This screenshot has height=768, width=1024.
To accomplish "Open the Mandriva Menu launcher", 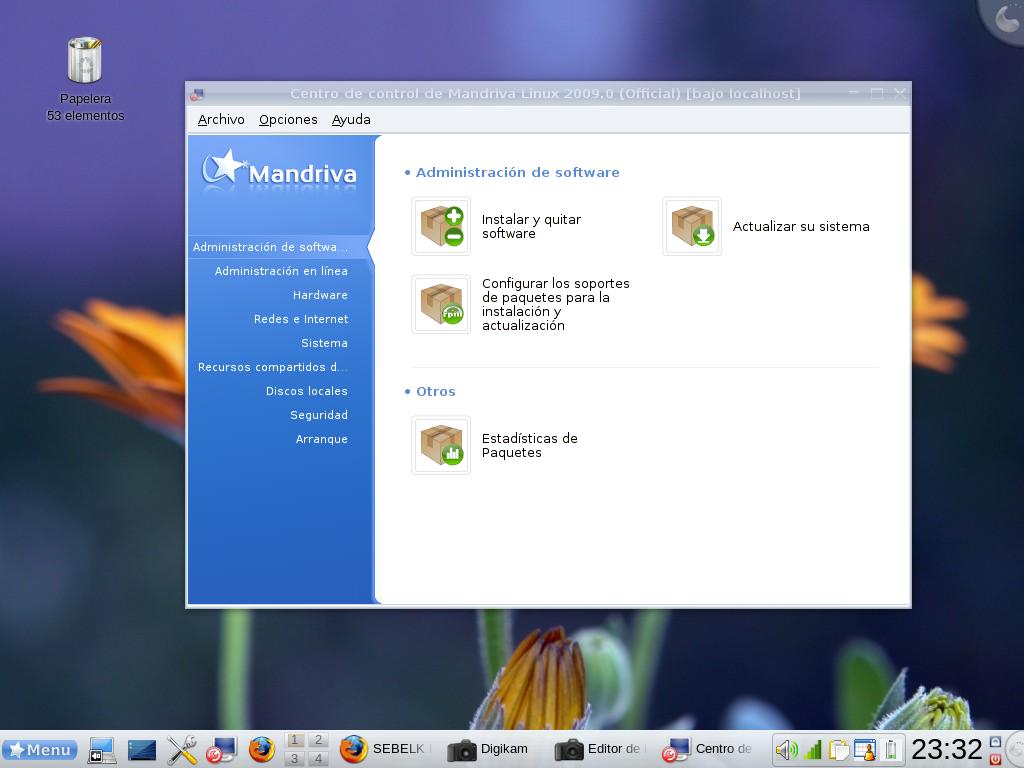I will tap(39, 750).
